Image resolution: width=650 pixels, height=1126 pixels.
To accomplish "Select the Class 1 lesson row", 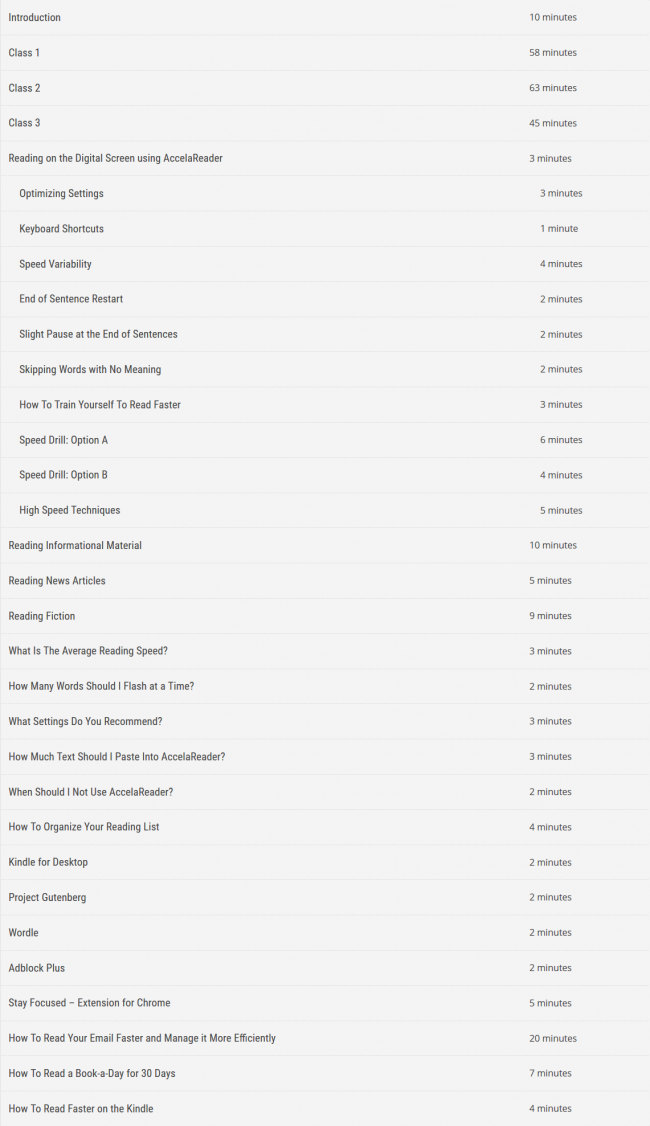I will (x=325, y=52).
